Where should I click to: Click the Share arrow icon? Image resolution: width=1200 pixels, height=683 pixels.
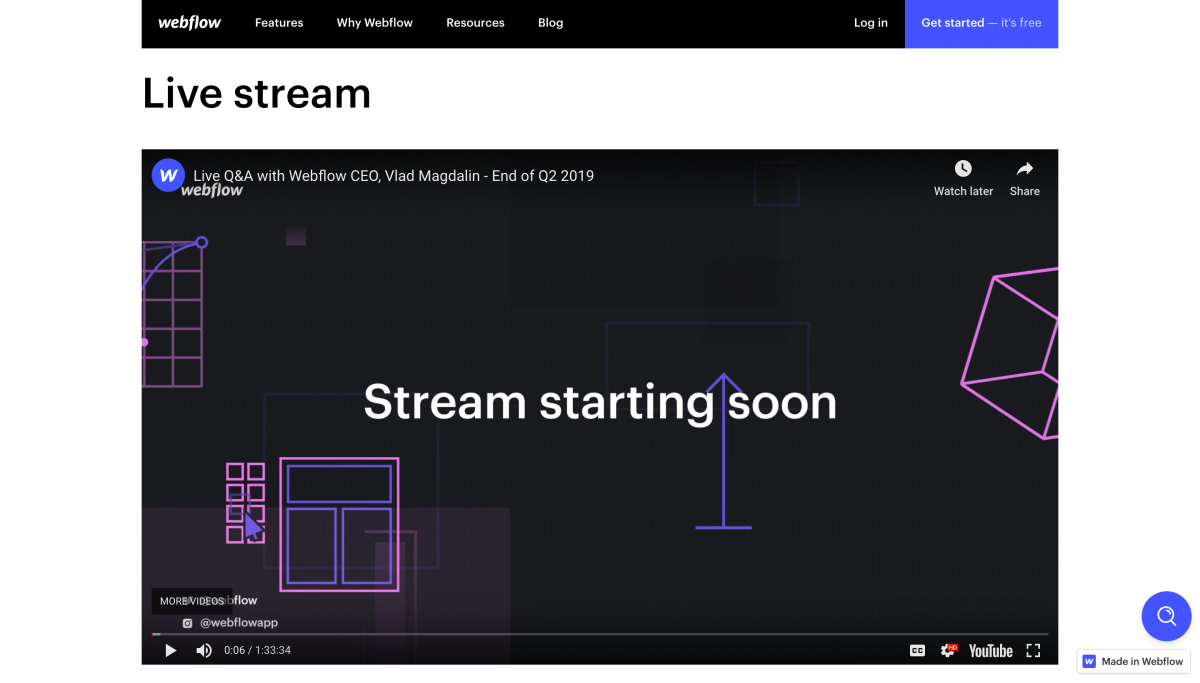pos(1024,169)
